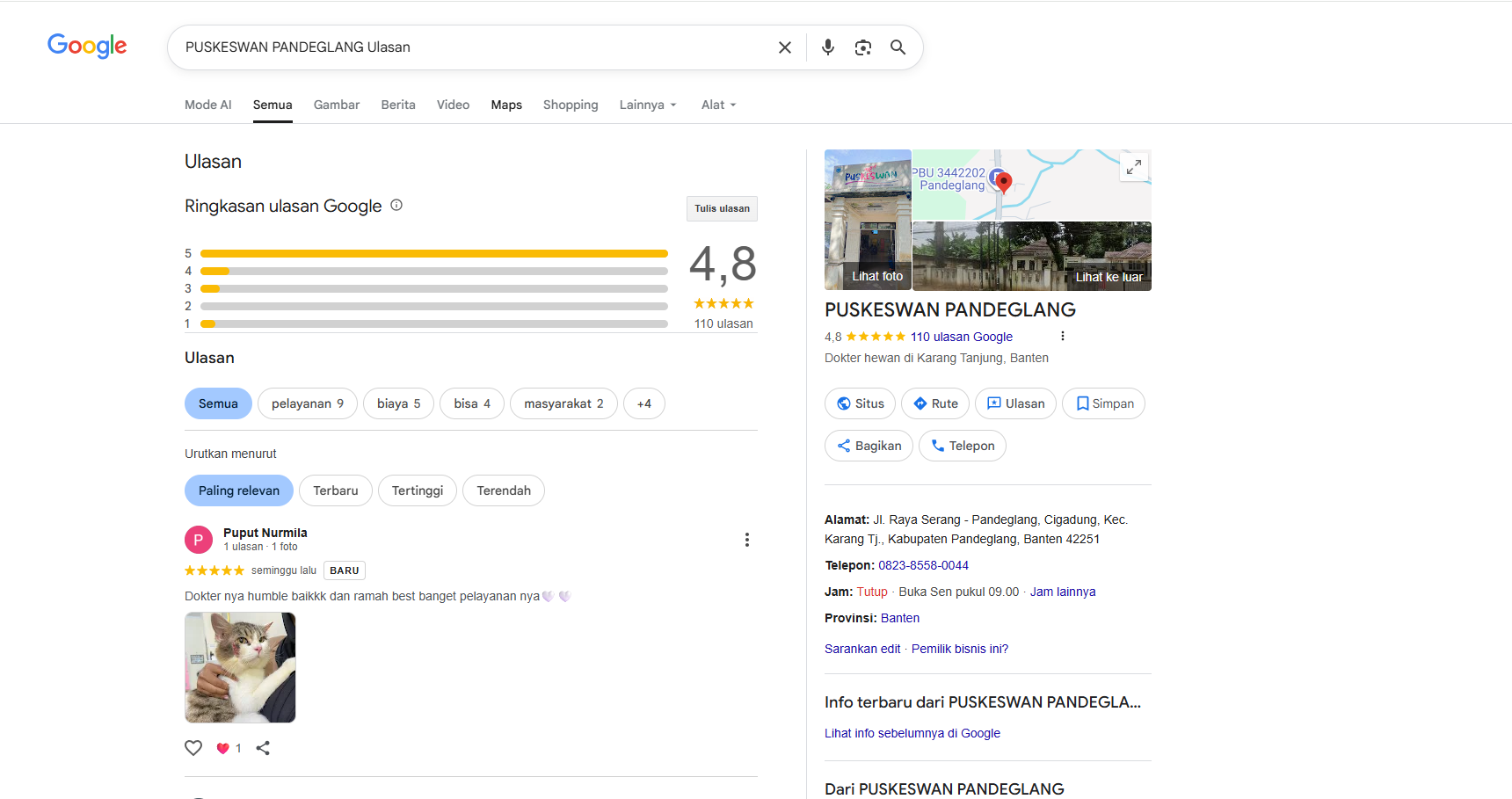Open the three-dot menu on the review
Viewport: 1512px width, 799px height.
point(746,539)
